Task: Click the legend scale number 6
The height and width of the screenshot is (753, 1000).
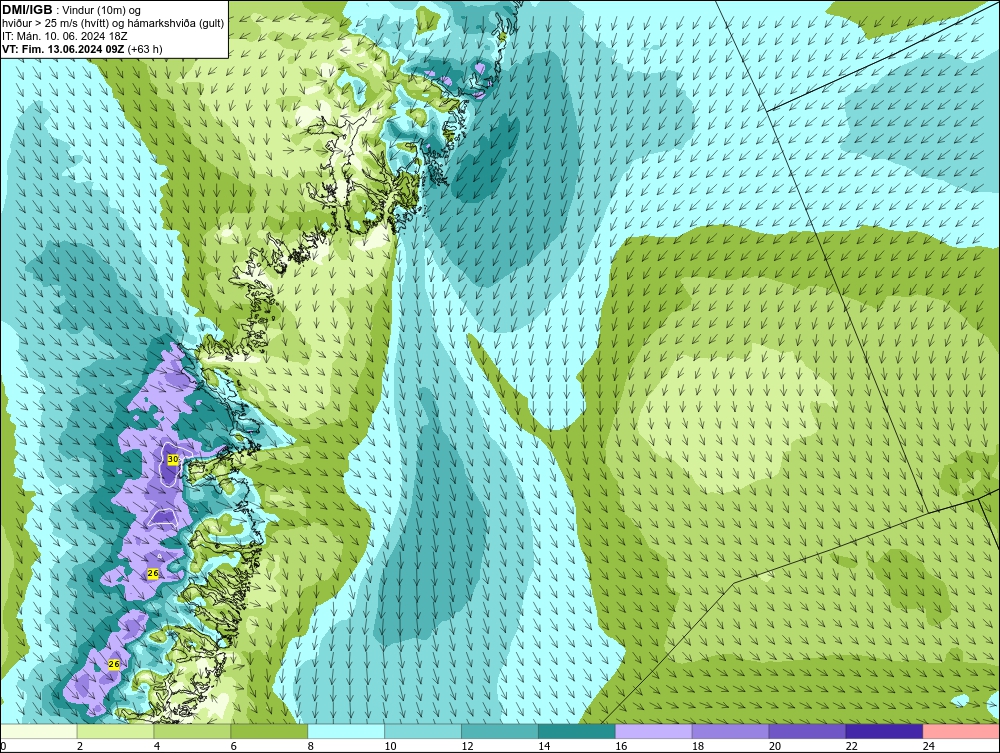Action: tap(233, 746)
